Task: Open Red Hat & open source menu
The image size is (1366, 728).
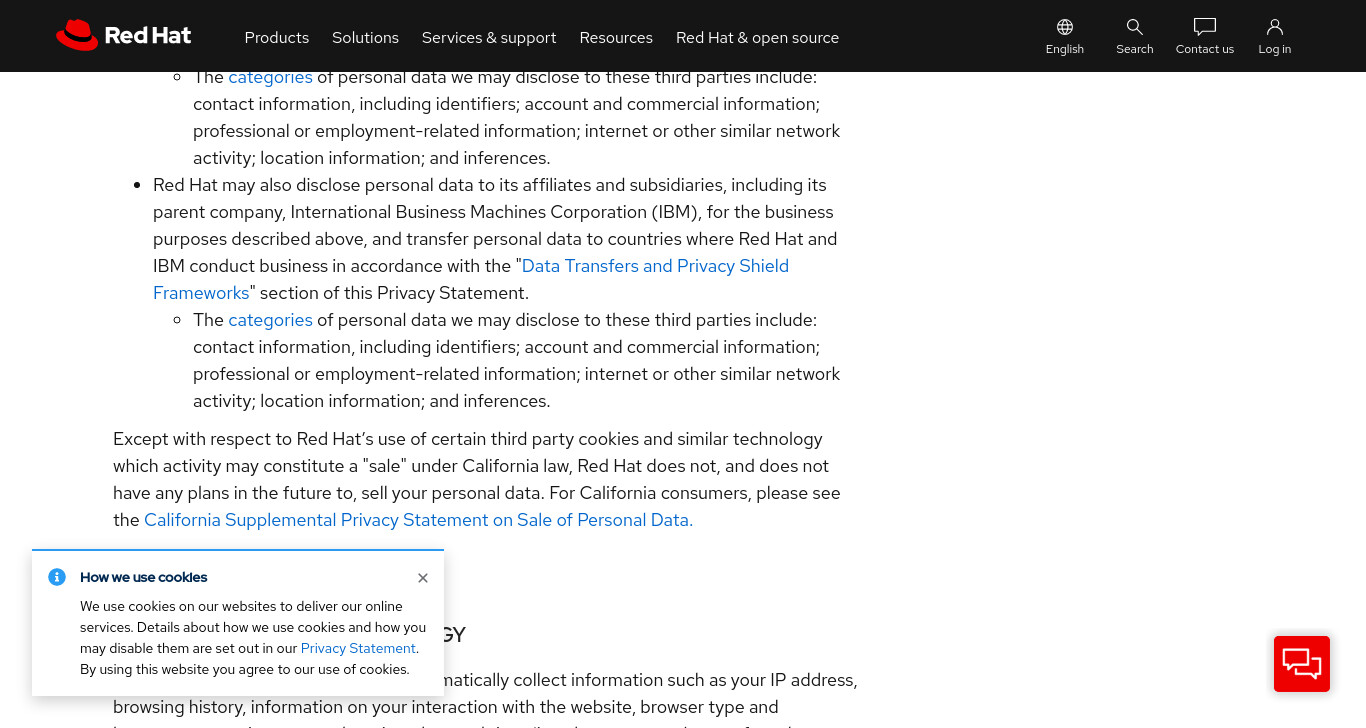Action: click(x=757, y=37)
